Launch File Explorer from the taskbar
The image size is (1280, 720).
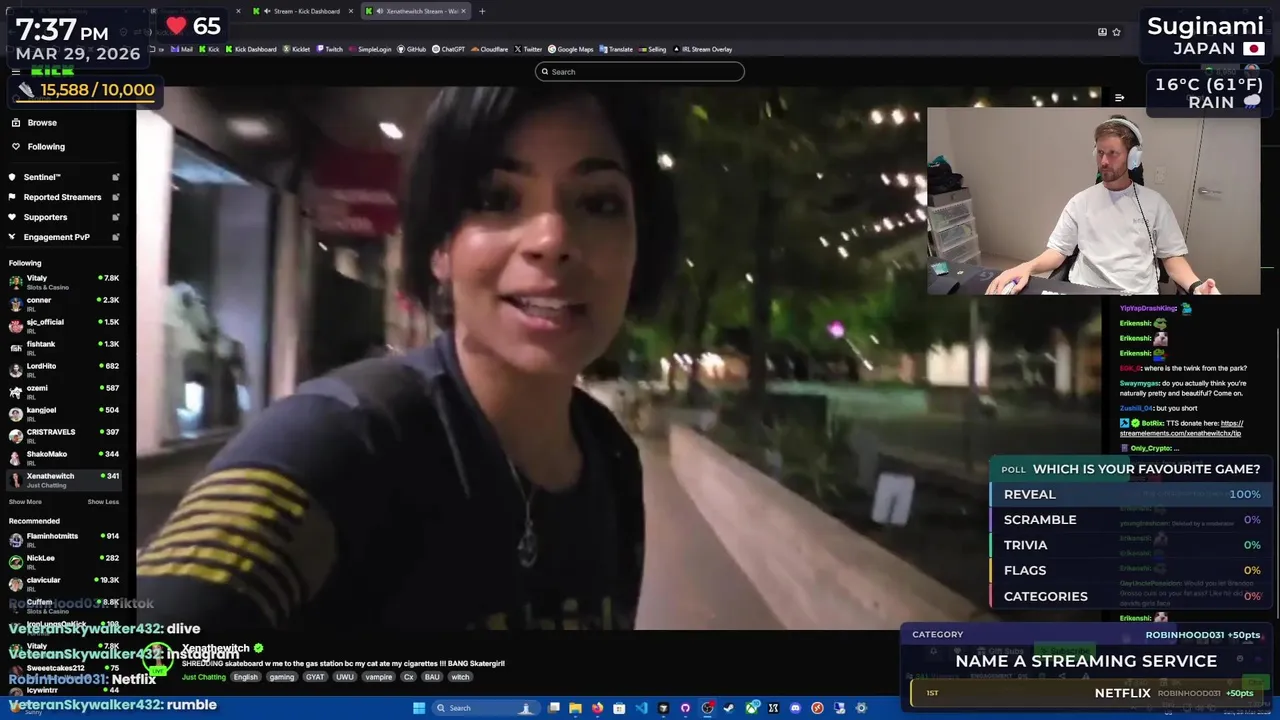[575, 708]
